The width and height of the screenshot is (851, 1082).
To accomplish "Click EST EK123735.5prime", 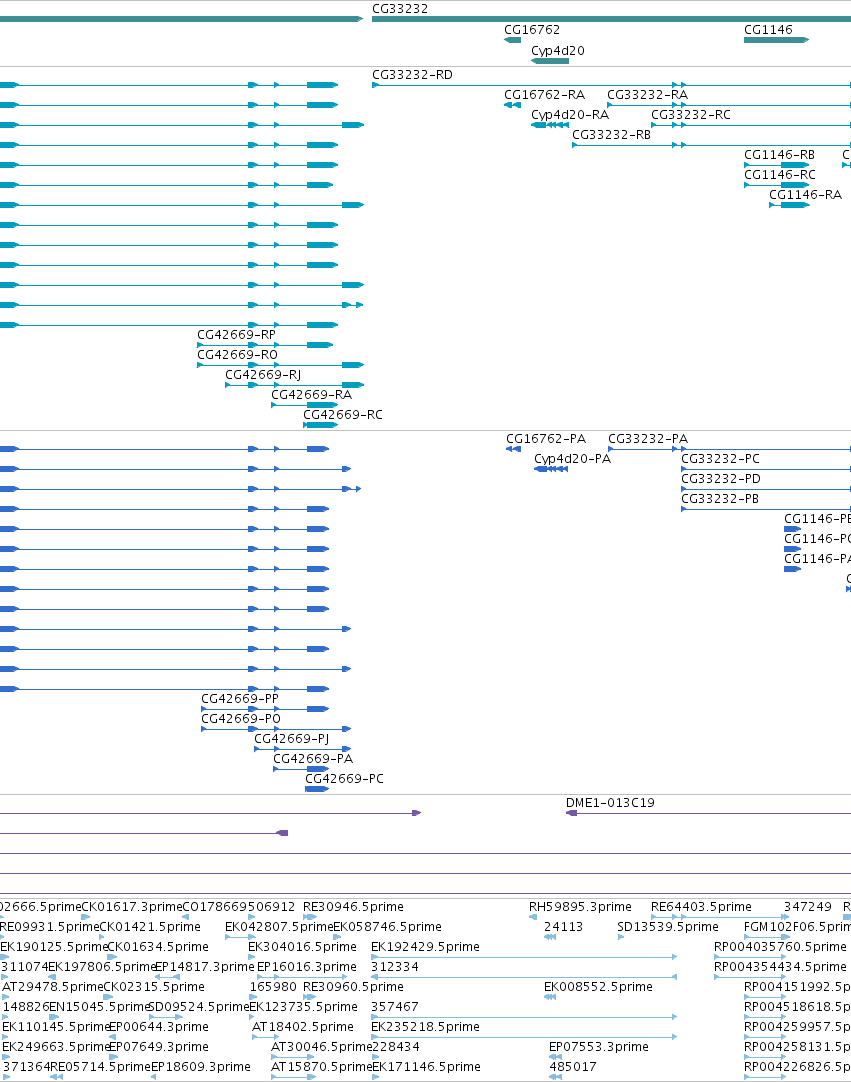I will click(x=303, y=1007).
